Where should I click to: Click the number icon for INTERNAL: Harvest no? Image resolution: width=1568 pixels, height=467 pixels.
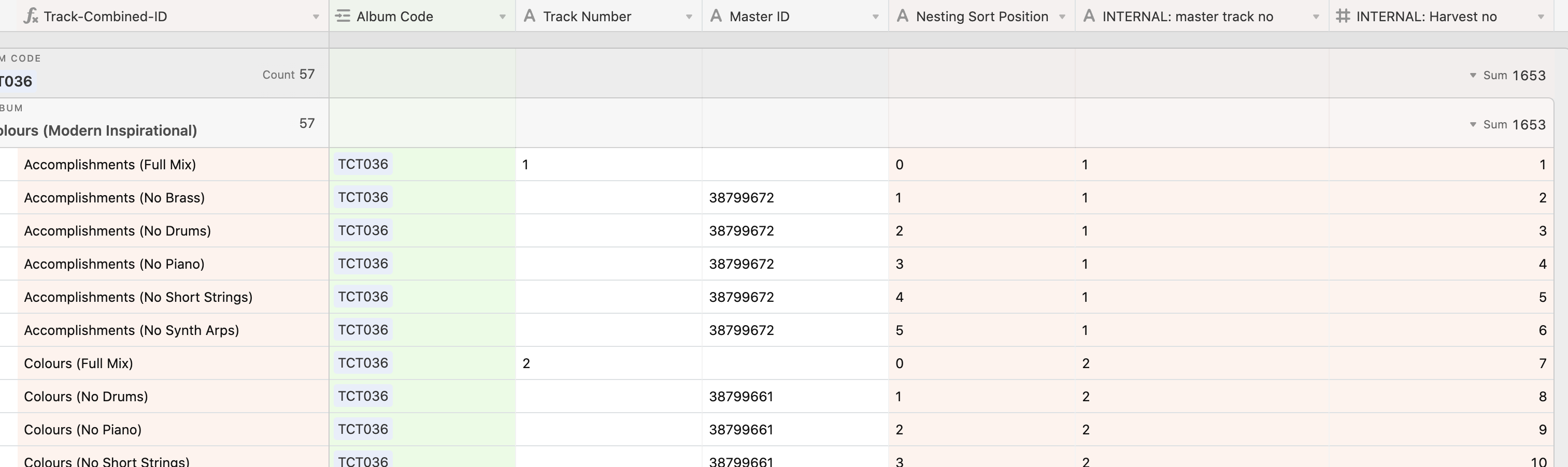click(x=1343, y=17)
